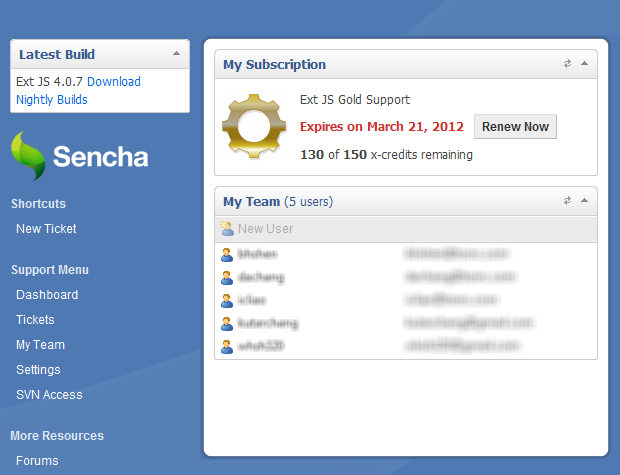Viewport: 620px width, 475px height.
Task: Select the first team member's user icon
Action: point(227,254)
